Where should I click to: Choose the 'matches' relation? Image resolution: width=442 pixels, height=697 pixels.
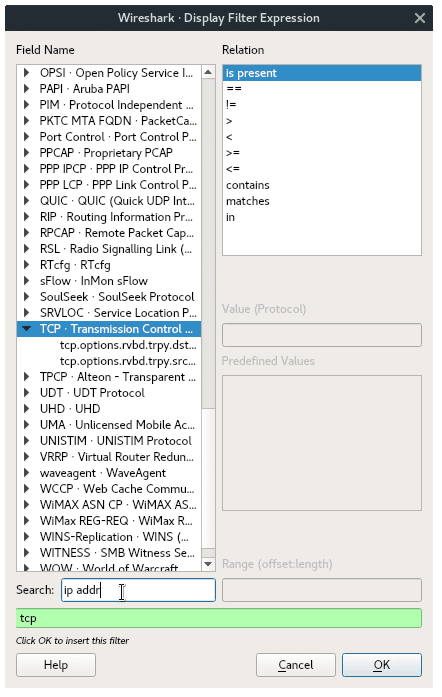point(322,201)
